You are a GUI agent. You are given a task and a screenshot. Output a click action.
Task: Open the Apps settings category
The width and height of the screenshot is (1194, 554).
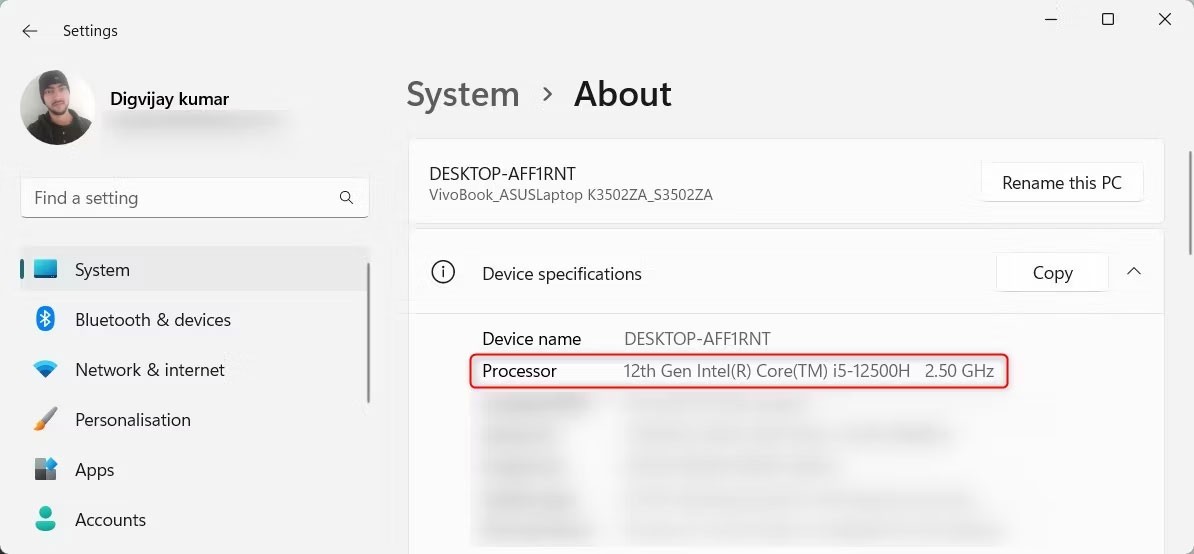[x=94, y=470]
